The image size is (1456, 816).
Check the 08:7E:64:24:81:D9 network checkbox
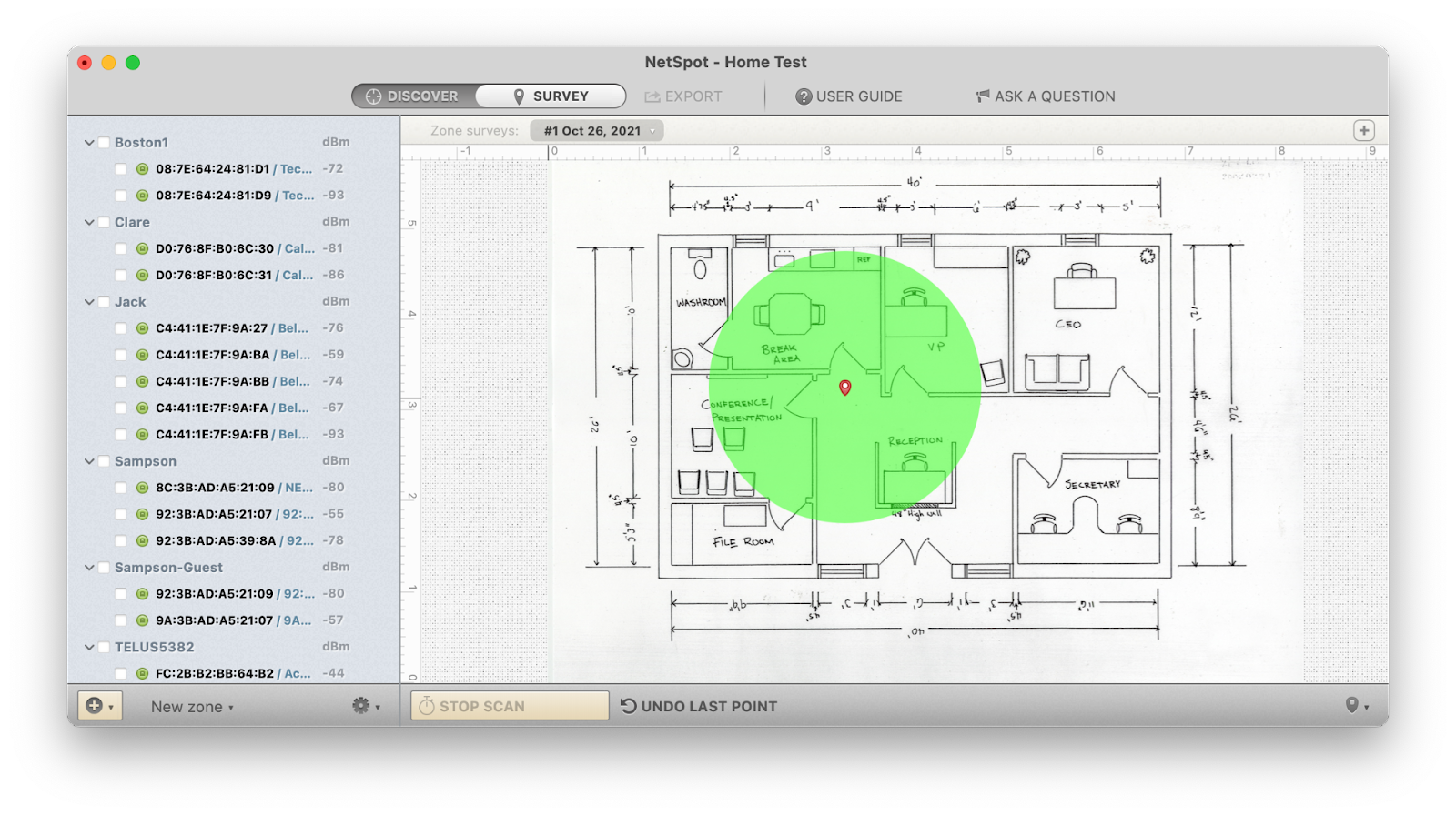click(121, 196)
